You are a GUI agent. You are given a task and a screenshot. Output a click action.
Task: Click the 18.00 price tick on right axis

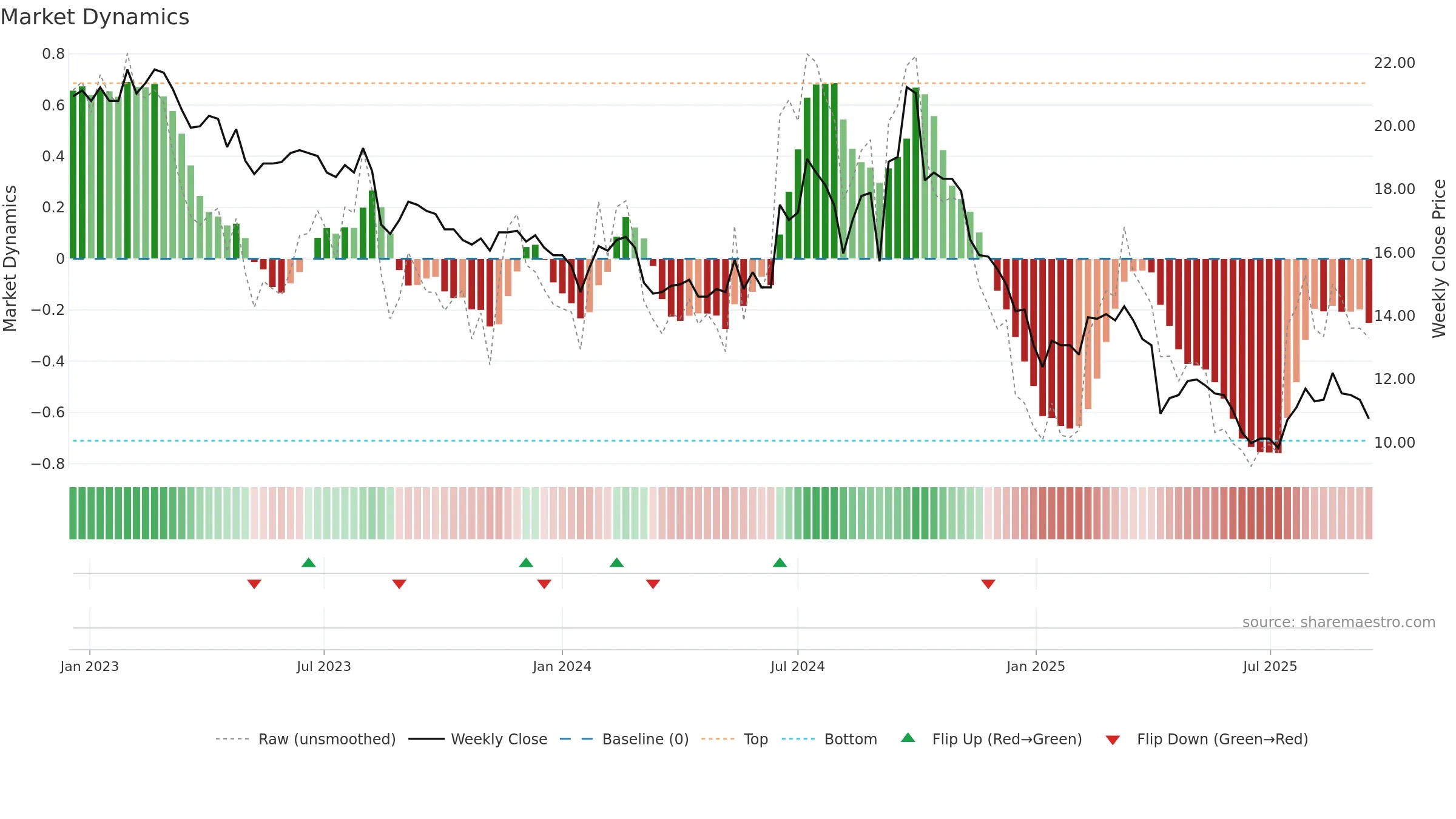1395,189
